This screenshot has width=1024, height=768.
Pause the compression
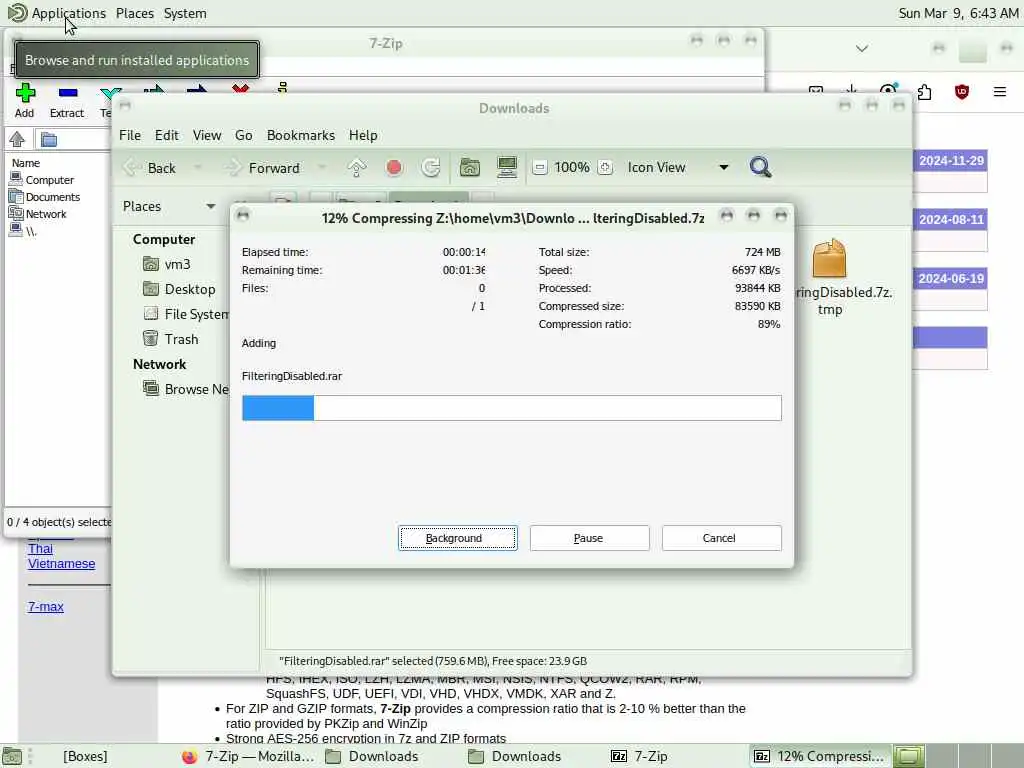point(589,538)
